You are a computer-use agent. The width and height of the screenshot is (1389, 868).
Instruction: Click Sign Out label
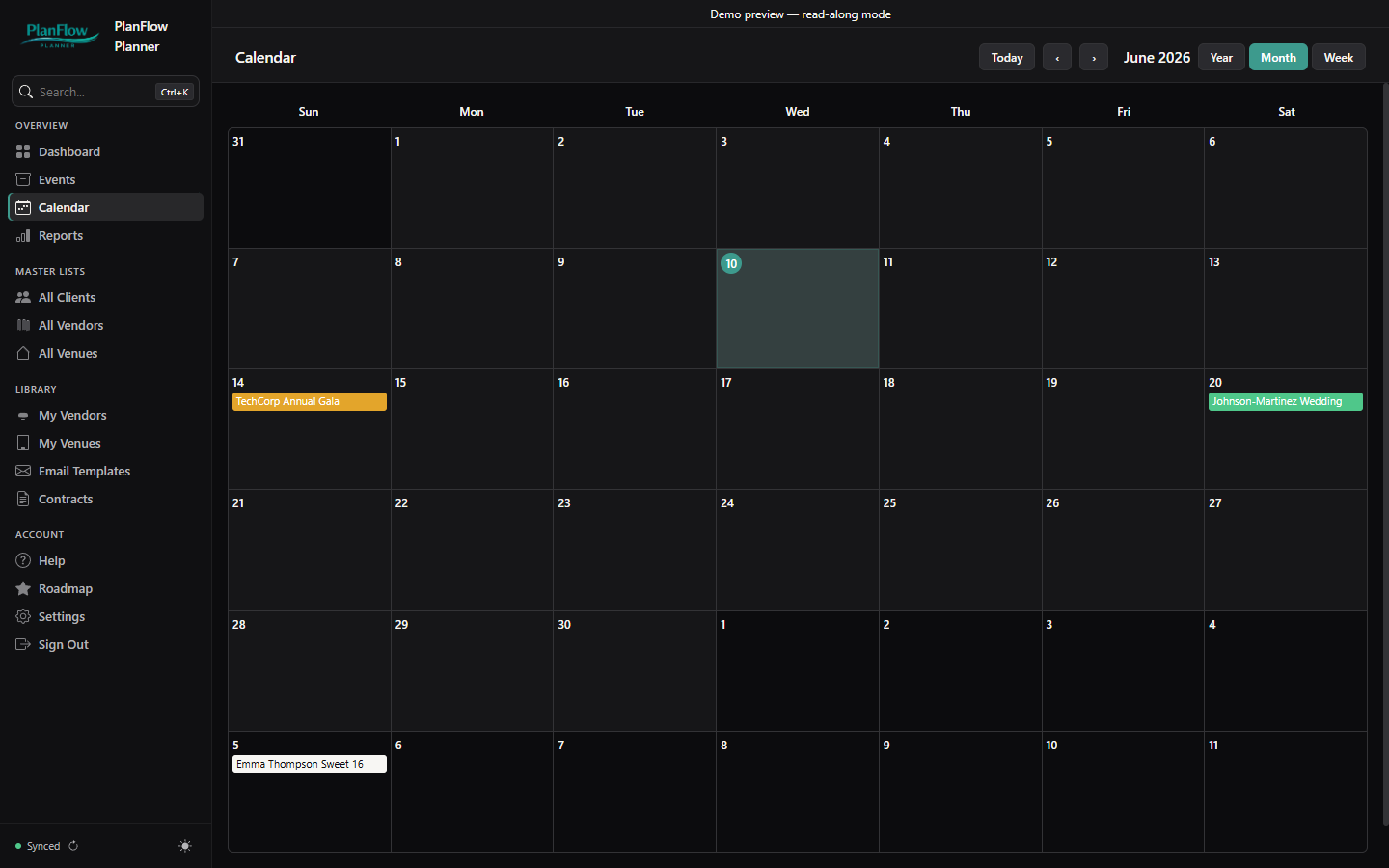[x=64, y=644]
